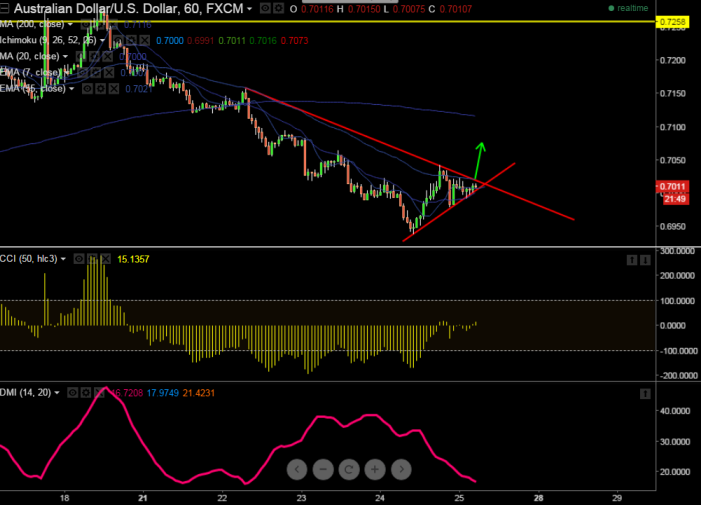Delete the EMA (35, close) indicator
This screenshot has height=505, width=701.
point(114,88)
